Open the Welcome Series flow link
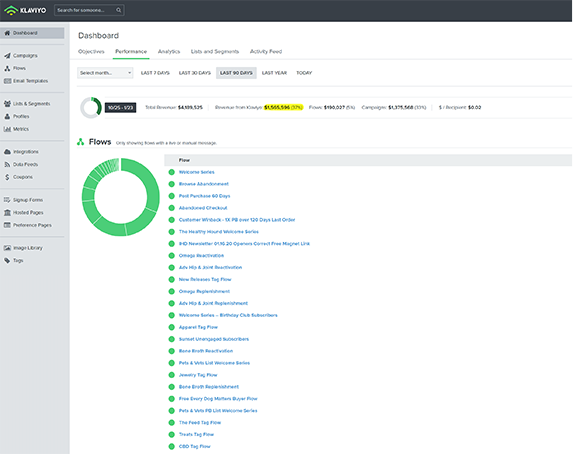Viewport: 573px width, 454px height. point(197,172)
